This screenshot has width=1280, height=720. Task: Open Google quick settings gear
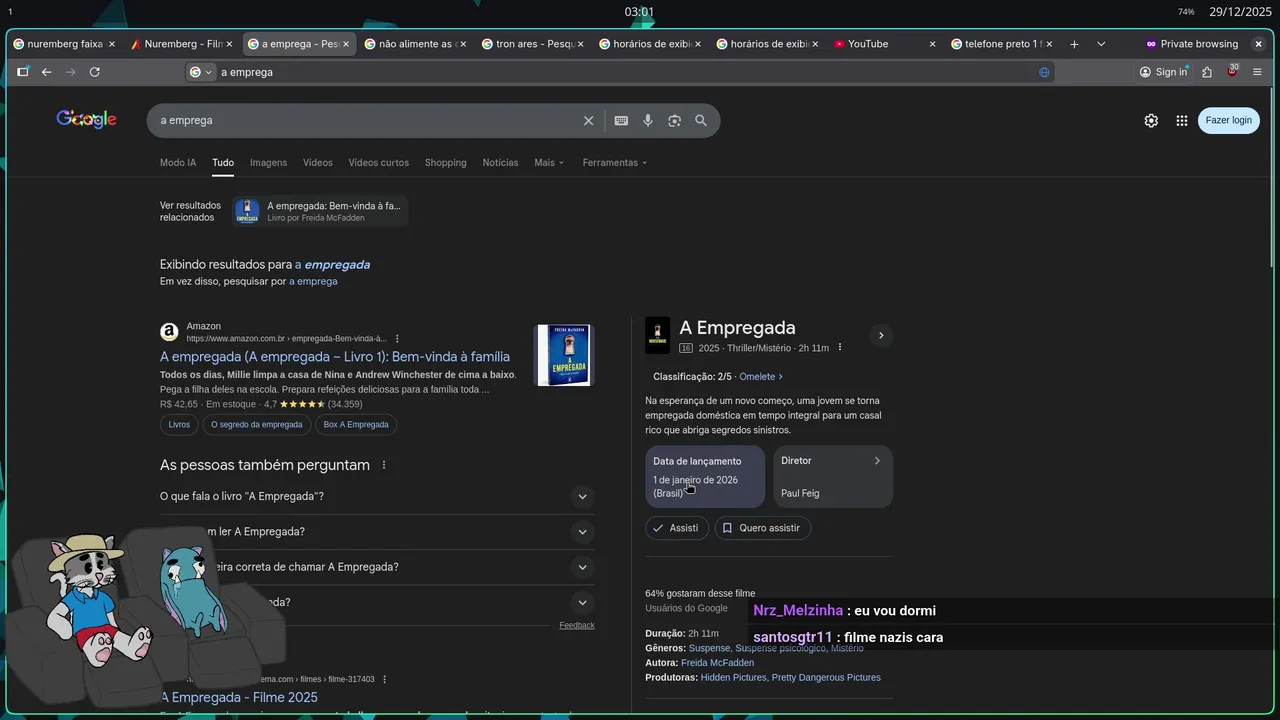pos(1151,120)
